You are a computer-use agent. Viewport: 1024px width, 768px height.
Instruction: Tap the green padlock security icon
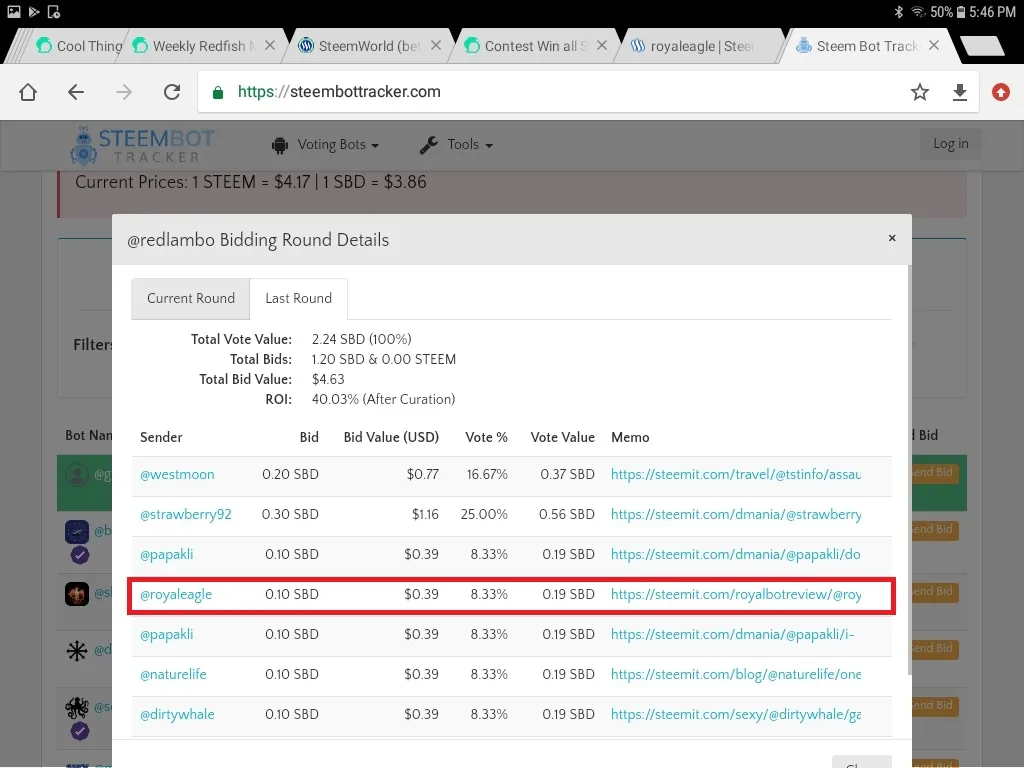218,92
